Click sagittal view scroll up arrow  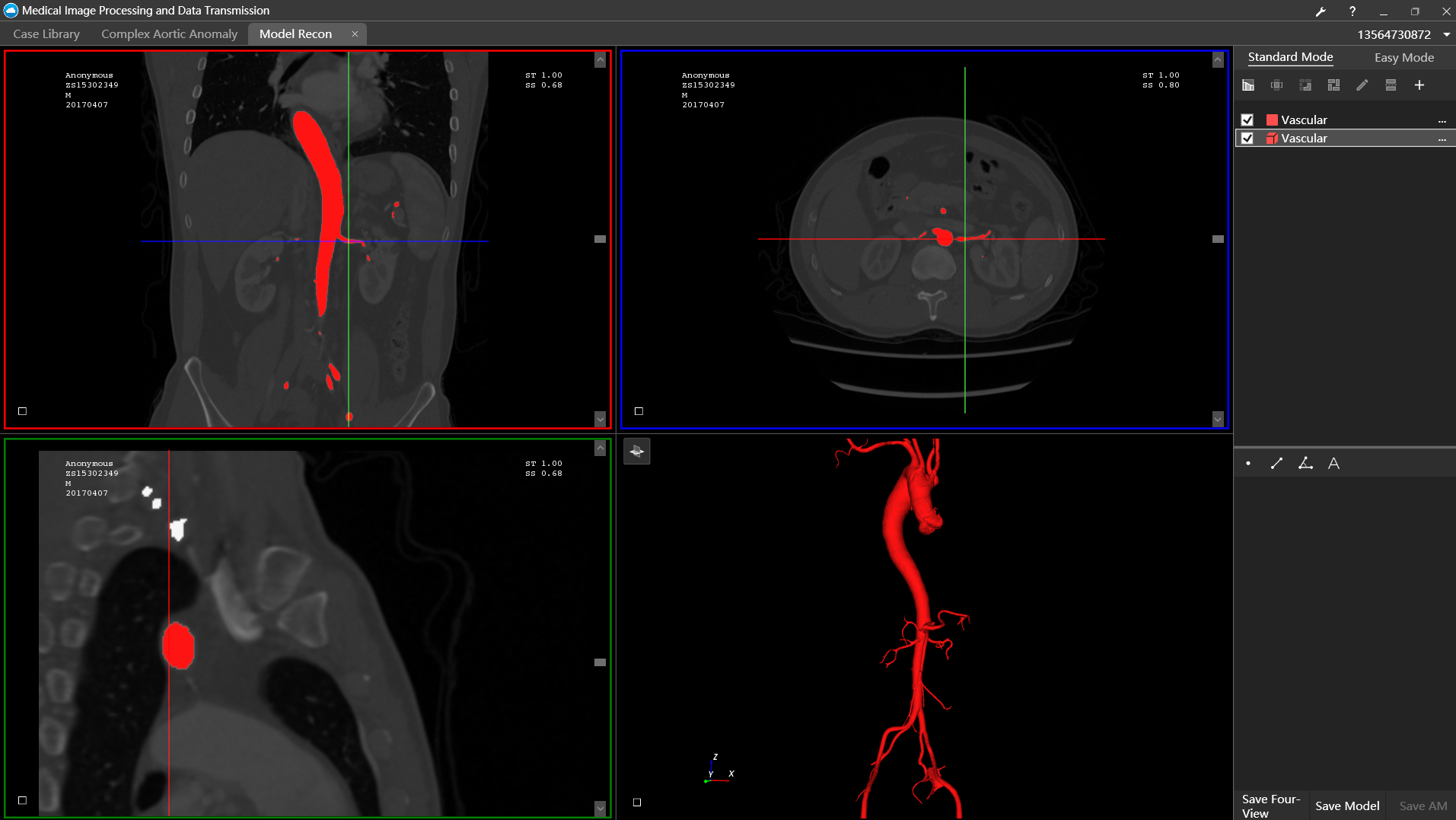click(x=601, y=448)
